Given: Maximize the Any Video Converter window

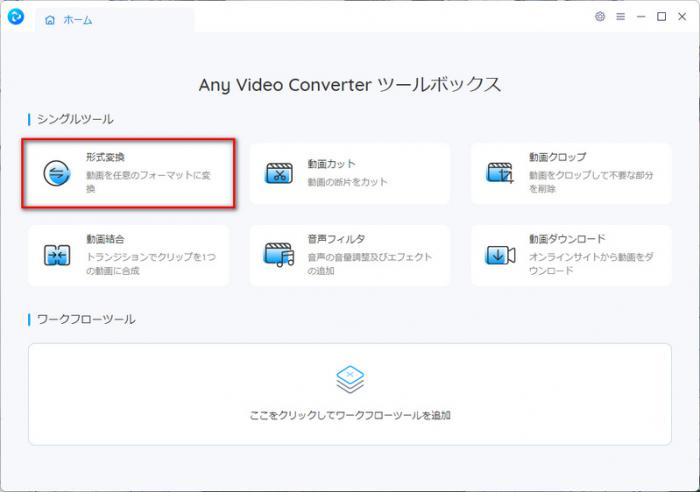Looking at the screenshot, I should (662, 17).
